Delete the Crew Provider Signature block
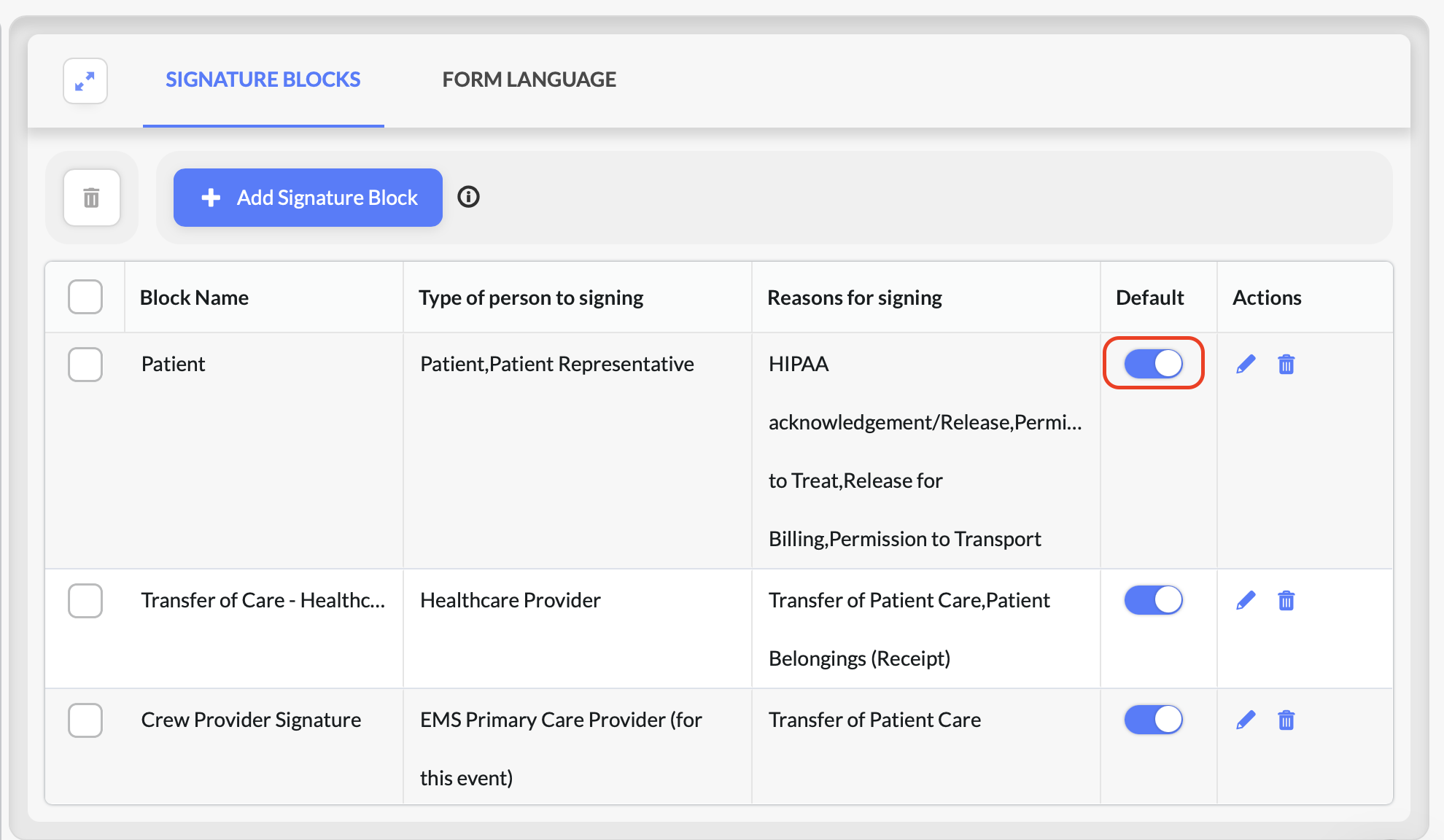1444x840 pixels. point(1286,720)
